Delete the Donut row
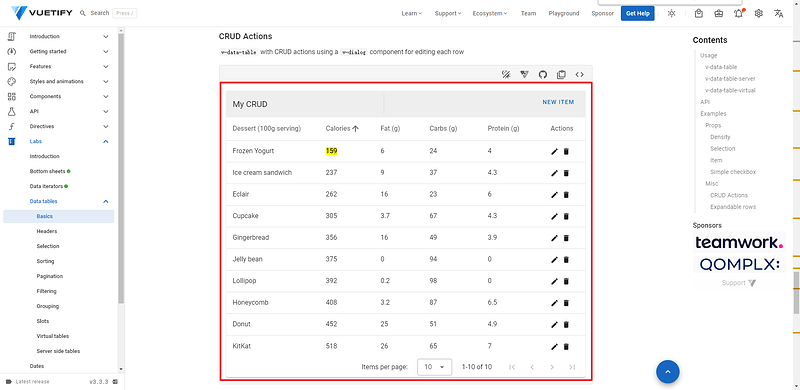800x390 pixels. click(566, 324)
